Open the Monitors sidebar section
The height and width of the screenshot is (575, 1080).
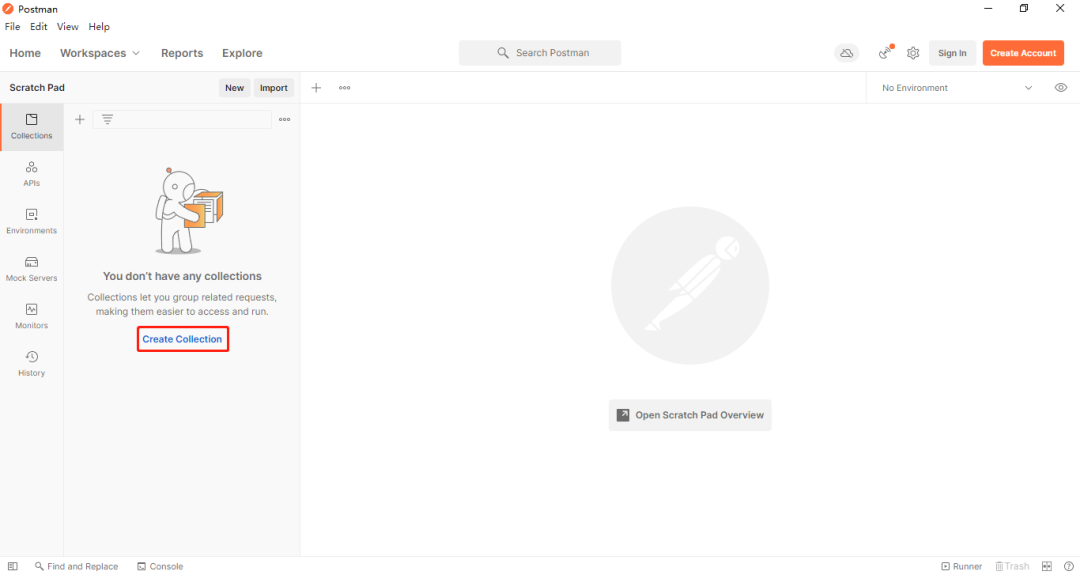coord(32,317)
